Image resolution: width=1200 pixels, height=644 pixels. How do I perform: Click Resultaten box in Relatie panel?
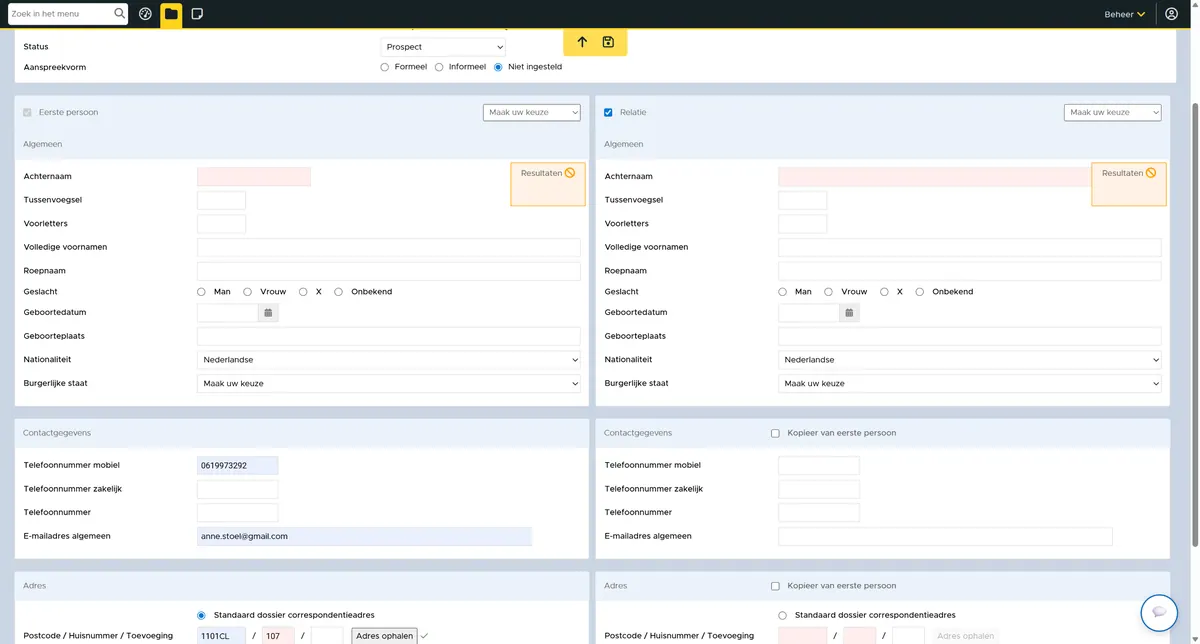point(1129,184)
